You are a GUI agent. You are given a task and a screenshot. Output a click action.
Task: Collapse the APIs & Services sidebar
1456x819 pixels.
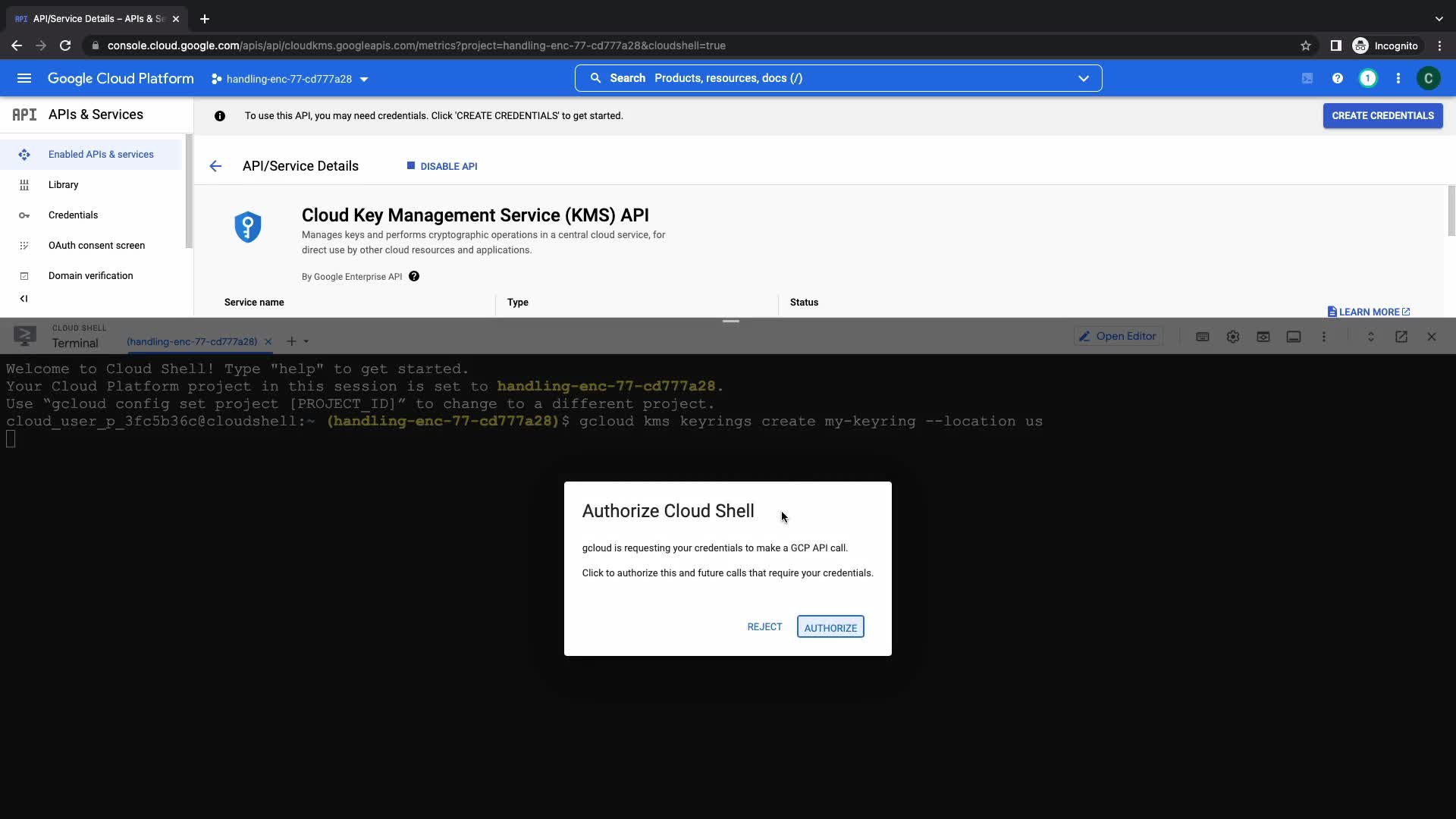coord(24,299)
